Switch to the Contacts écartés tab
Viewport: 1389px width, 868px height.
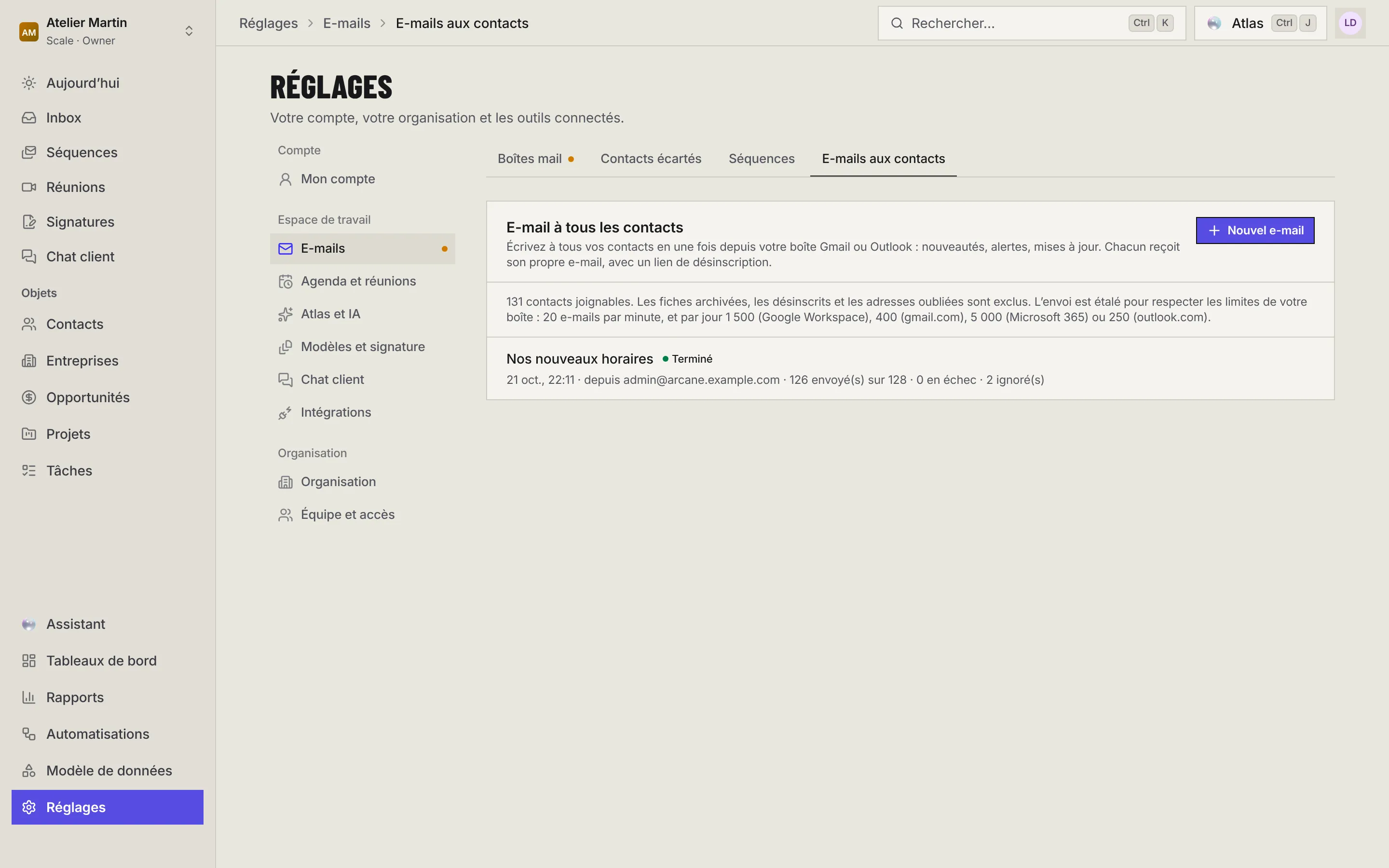coord(651,159)
